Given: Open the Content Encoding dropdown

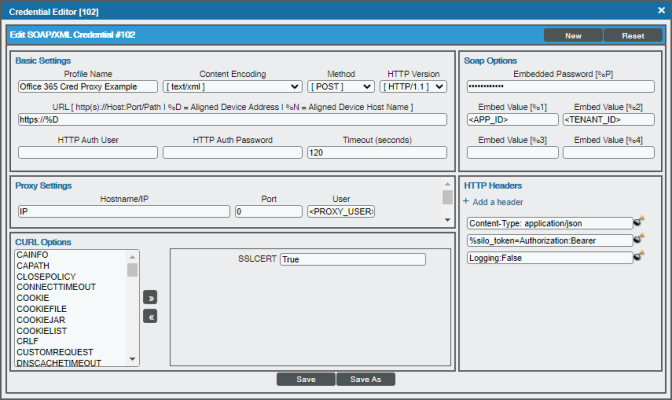Looking at the screenshot, I should [233, 87].
